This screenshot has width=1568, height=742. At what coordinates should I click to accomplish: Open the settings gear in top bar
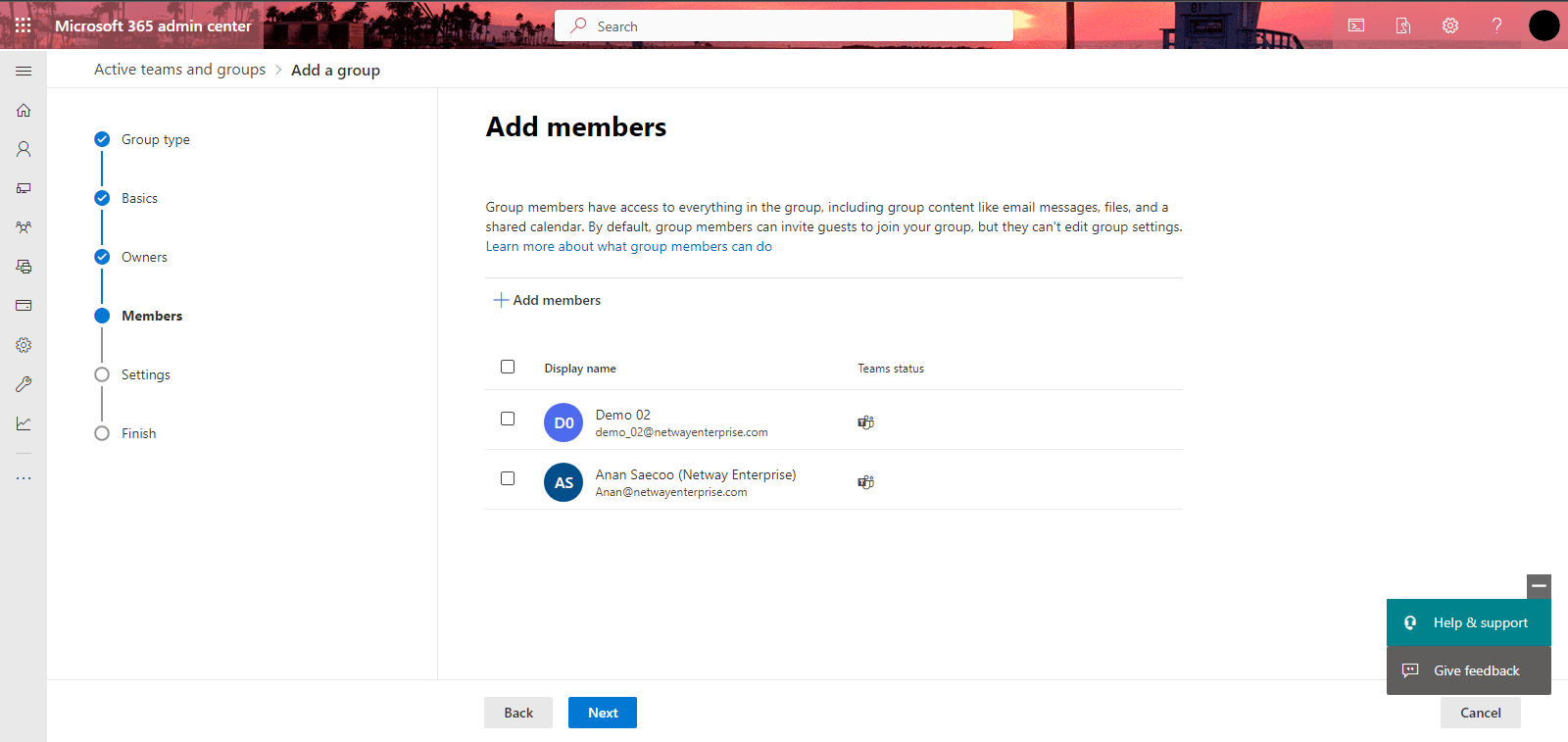pos(1450,25)
